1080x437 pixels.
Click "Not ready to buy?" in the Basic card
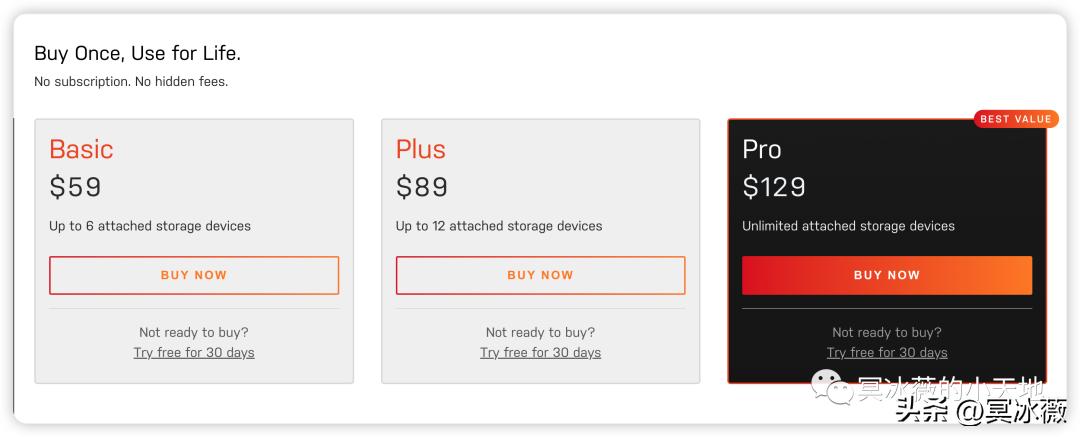[x=194, y=332]
